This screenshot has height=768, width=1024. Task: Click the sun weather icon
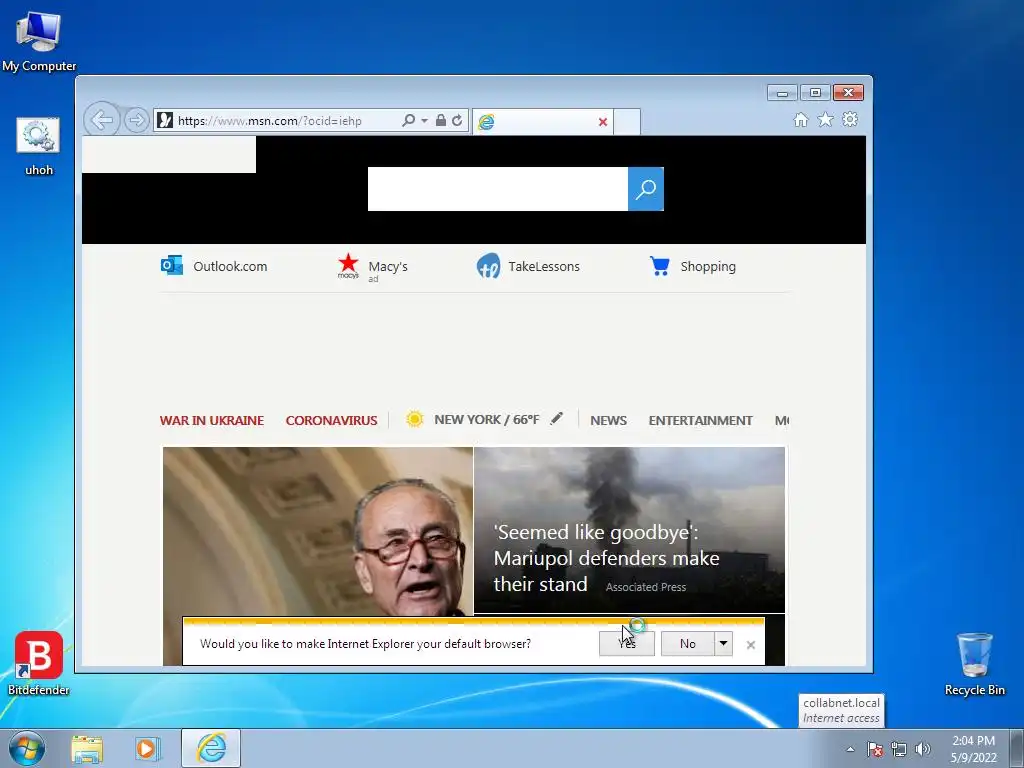[x=414, y=419]
